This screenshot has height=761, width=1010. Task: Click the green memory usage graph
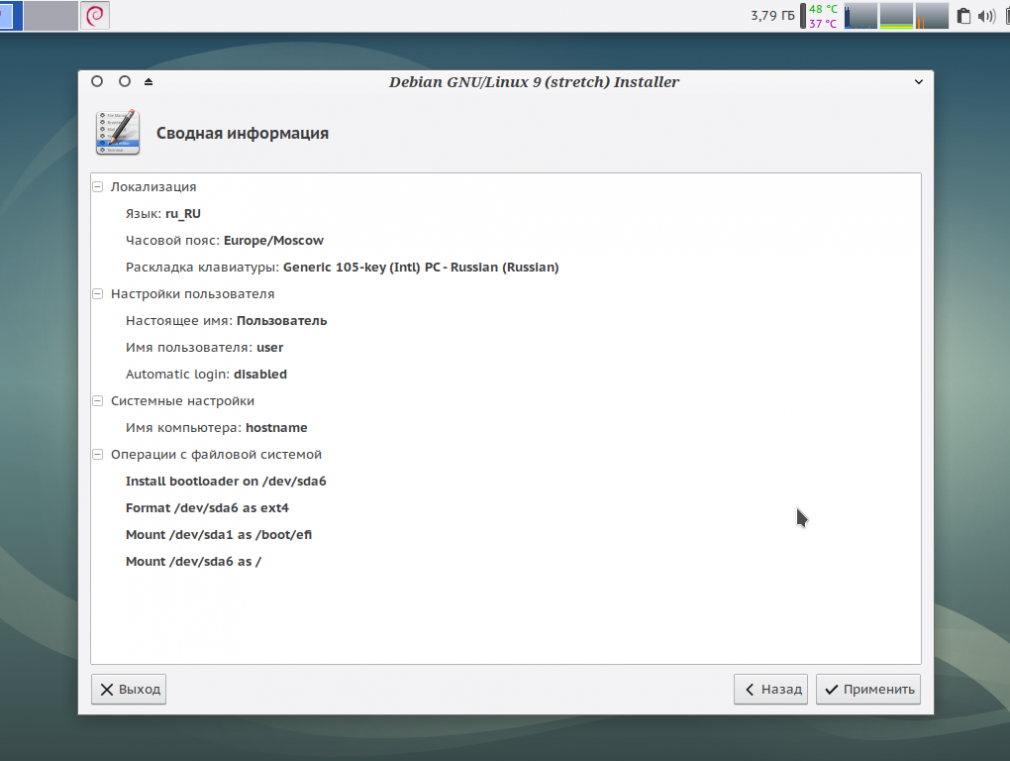tap(896, 16)
